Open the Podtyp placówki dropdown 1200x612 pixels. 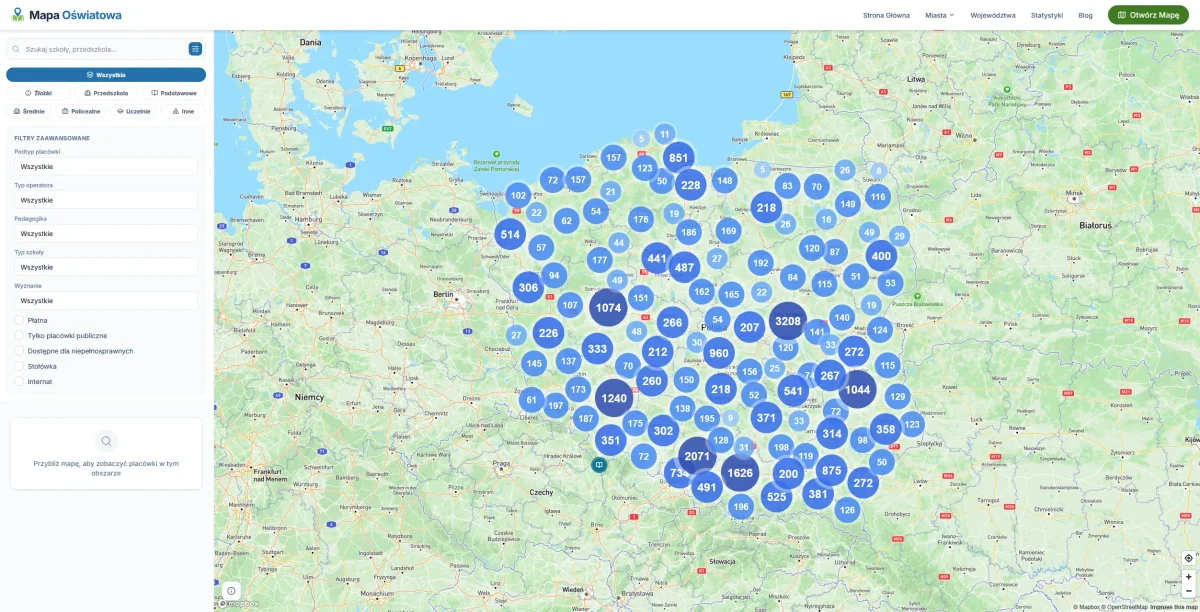[105, 166]
